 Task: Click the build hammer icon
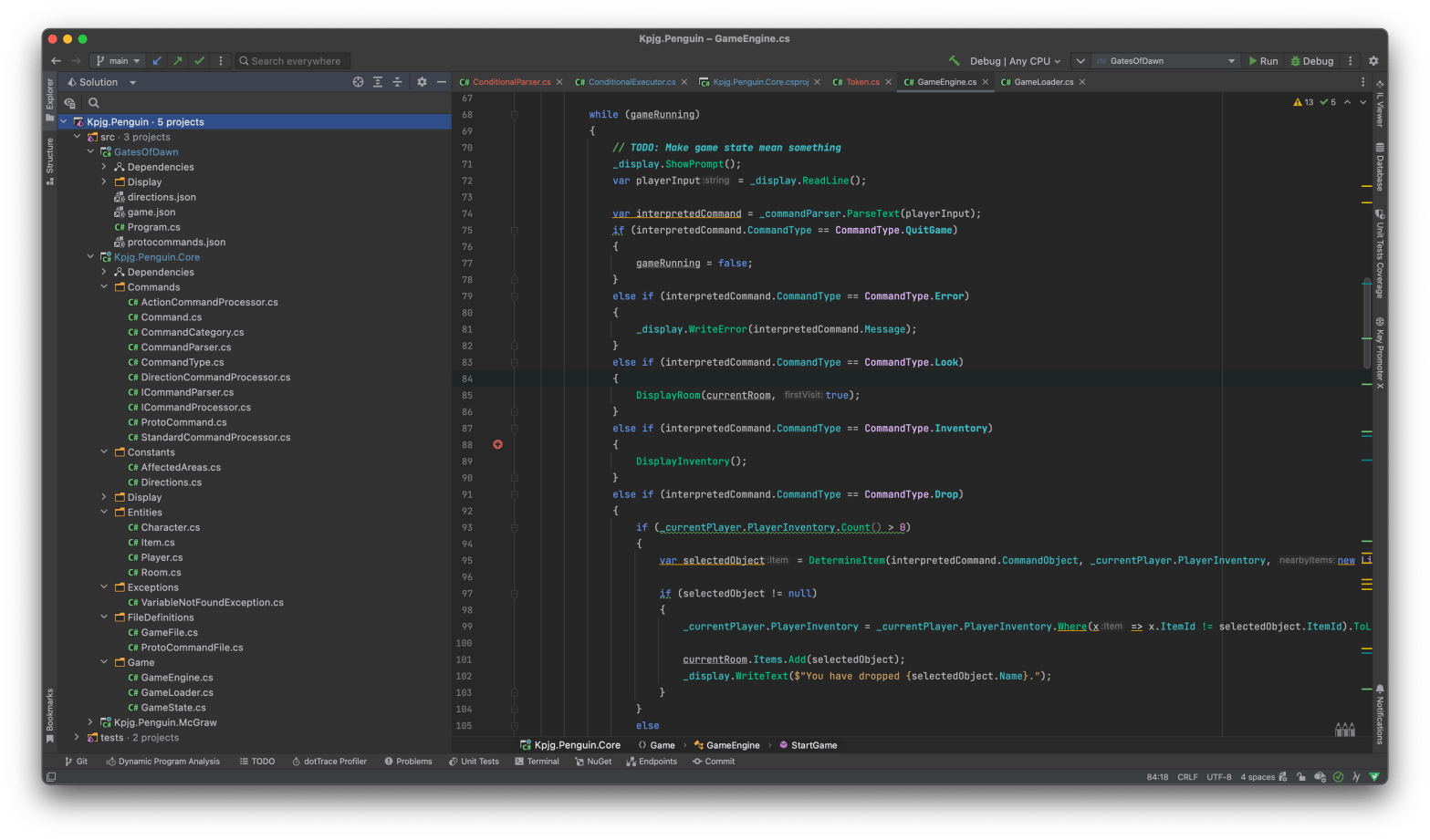click(955, 61)
